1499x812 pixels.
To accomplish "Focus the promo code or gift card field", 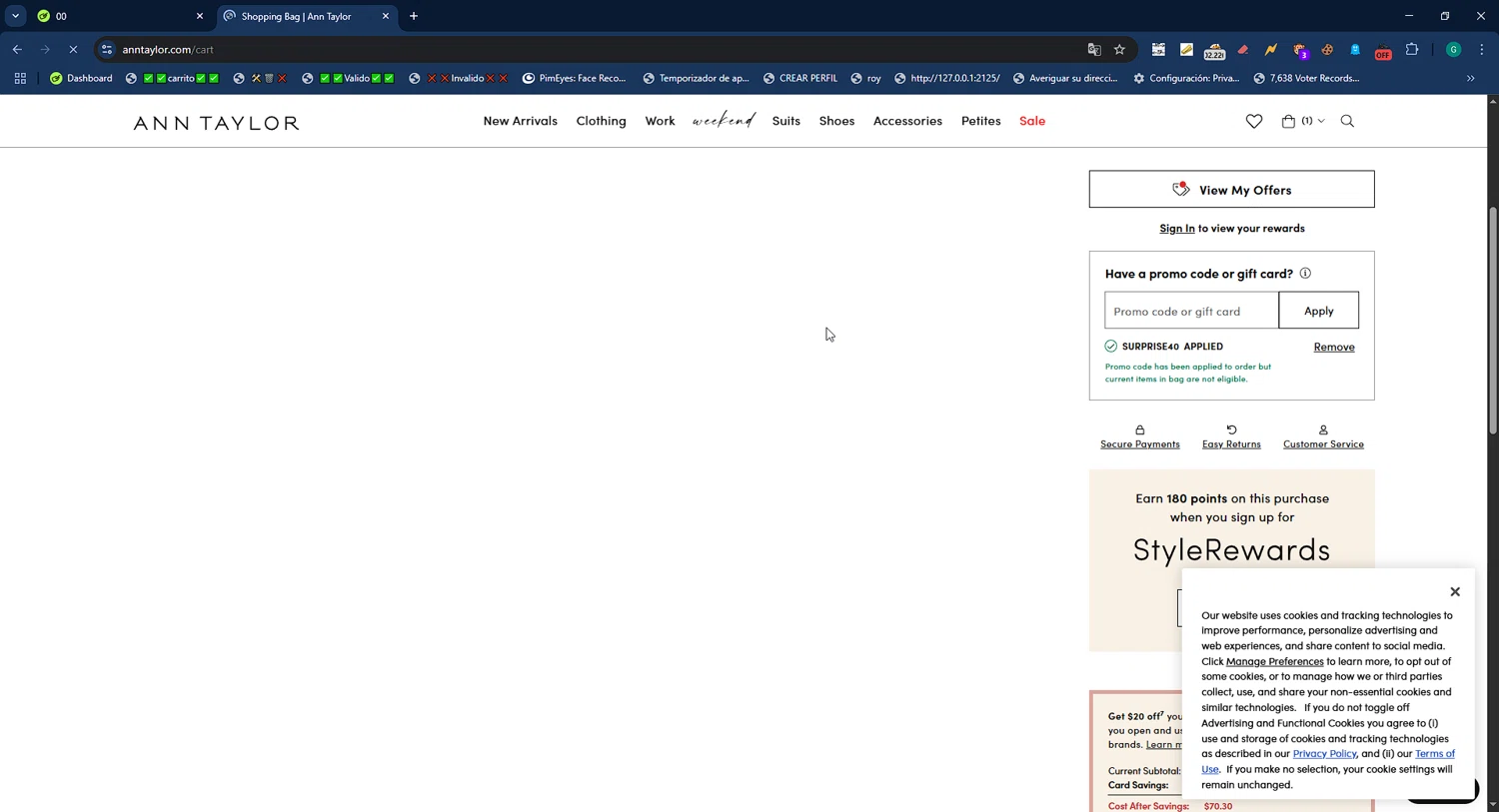I will coord(1191,311).
